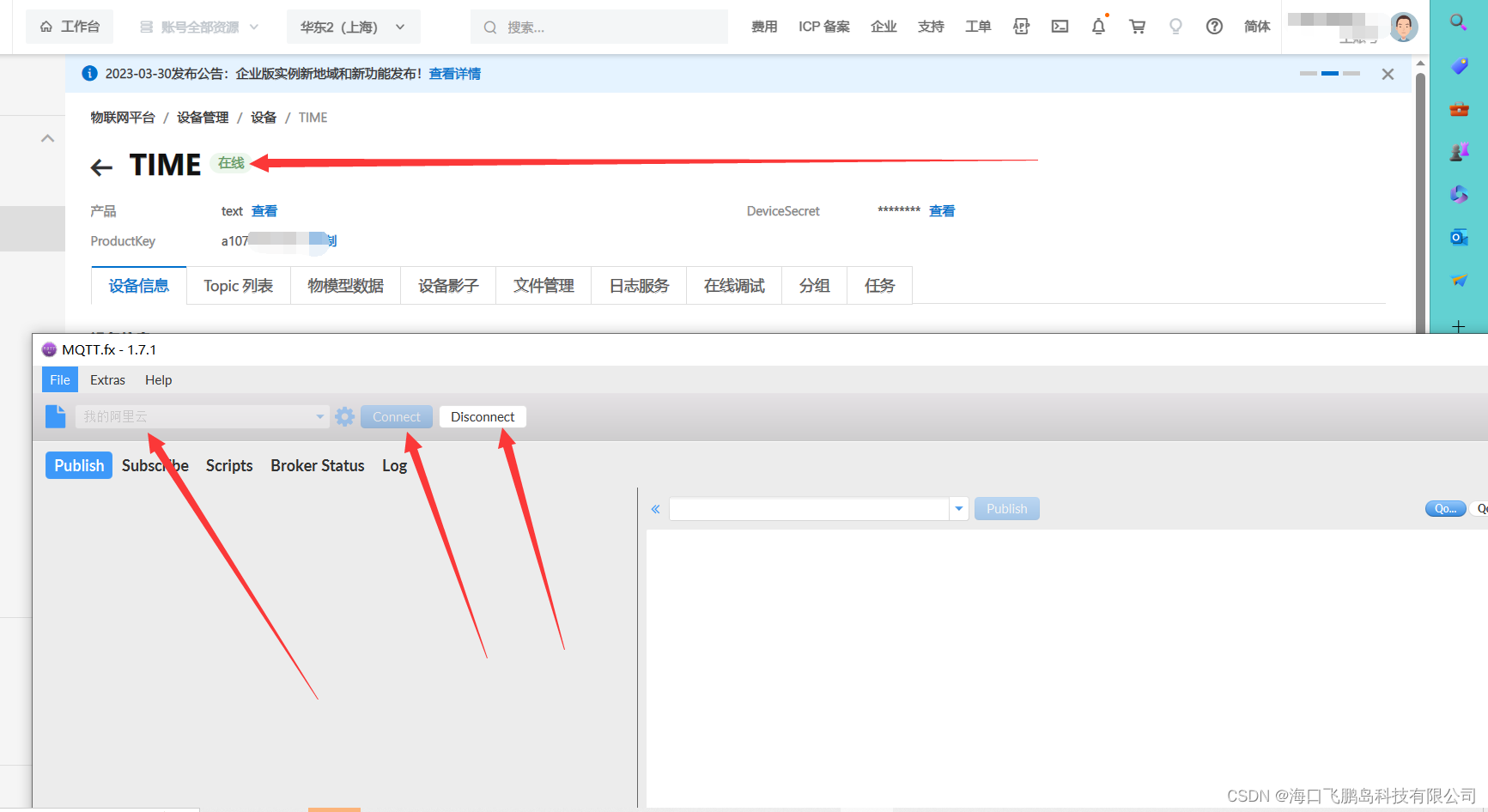Click the 物联网平台 breadcrumb link
The width and height of the screenshot is (1488, 812).
coord(123,118)
